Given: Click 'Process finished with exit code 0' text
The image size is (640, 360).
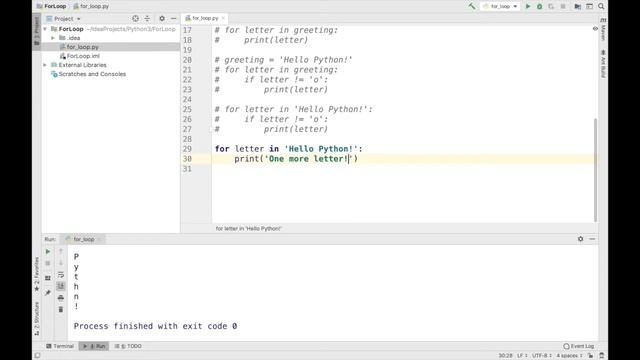Looking at the screenshot, I should pyautogui.click(x=155, y=326).
